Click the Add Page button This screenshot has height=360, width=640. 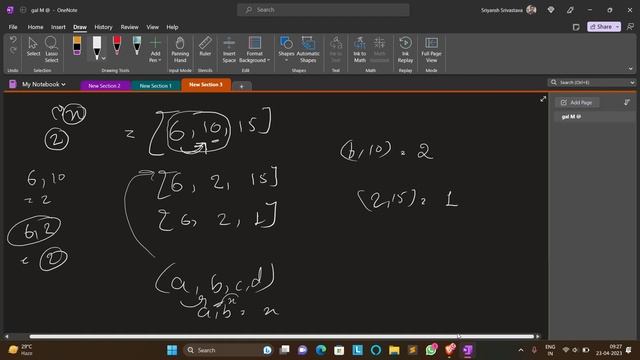[x=576, y=102]
